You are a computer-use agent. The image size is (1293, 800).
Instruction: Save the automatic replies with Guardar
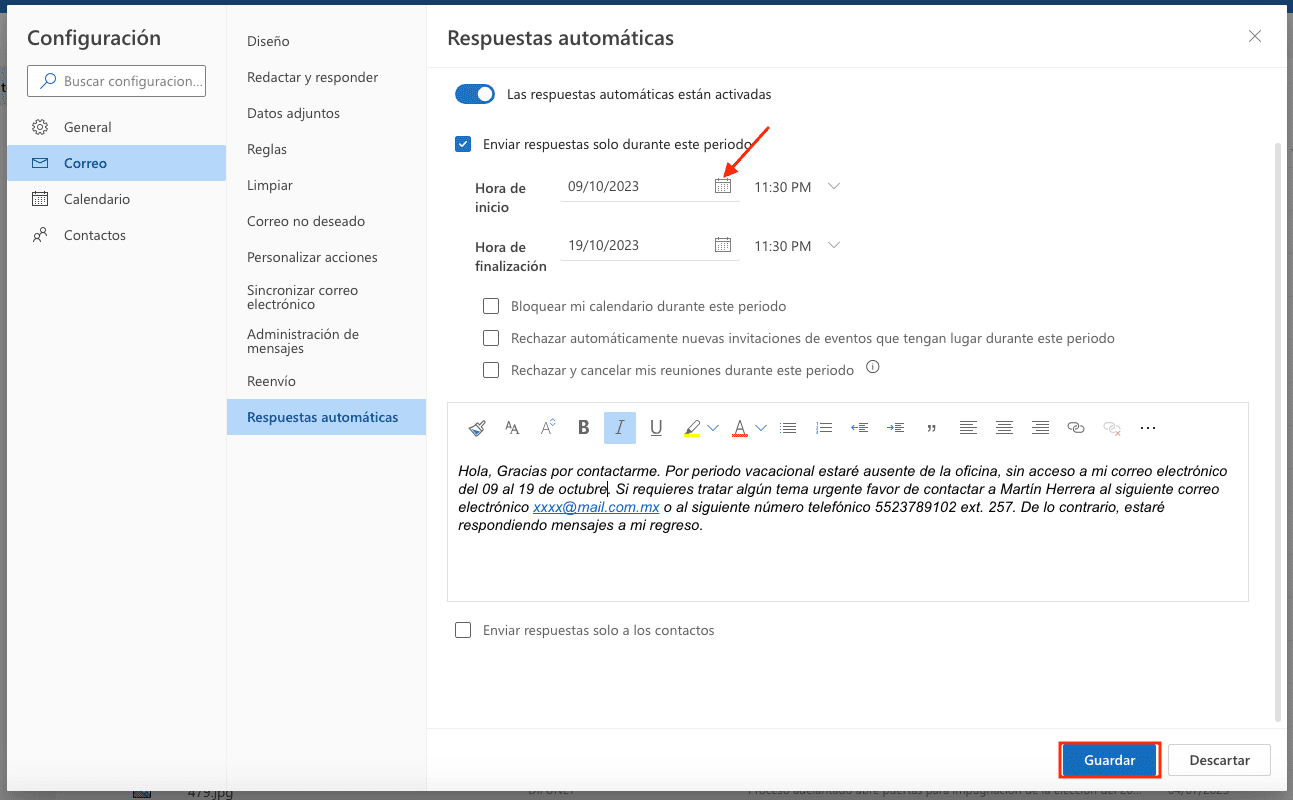pos(1109,760)
